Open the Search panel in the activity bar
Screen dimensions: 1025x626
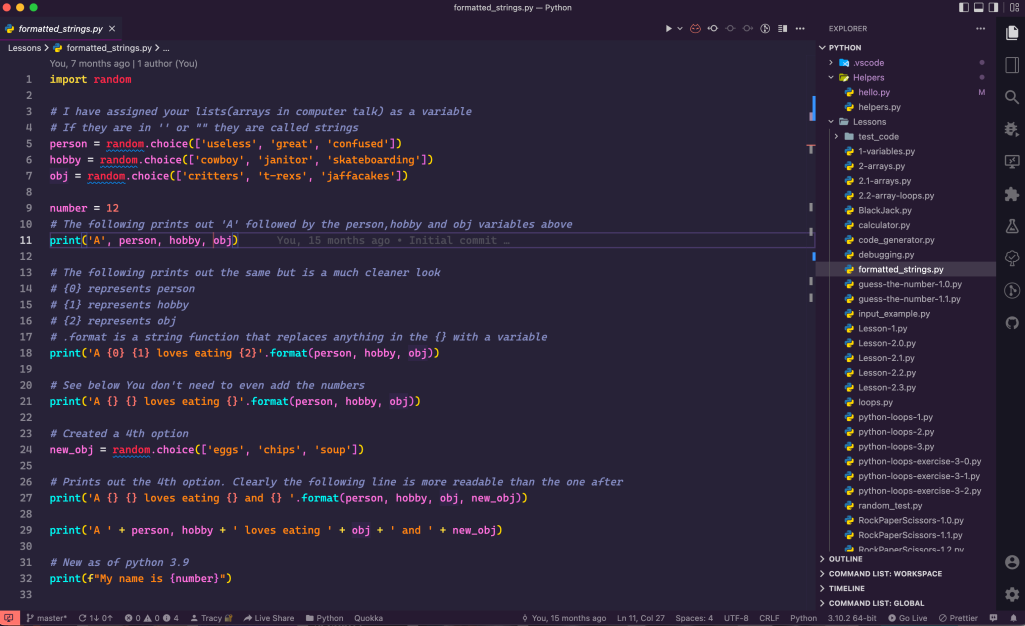[x=1012, y=97]
